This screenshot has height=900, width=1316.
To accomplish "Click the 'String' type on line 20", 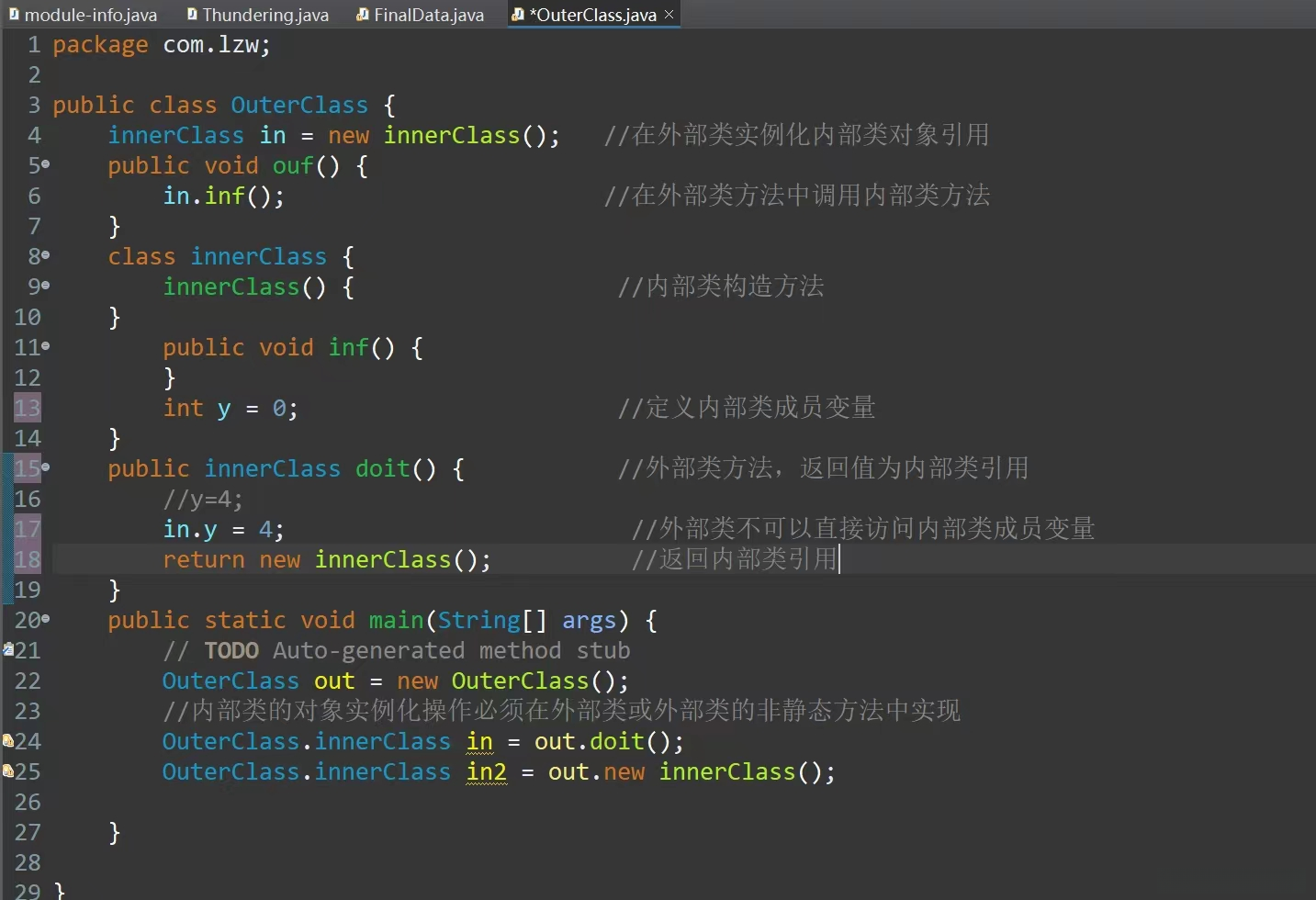I will pyautogui.click(x=478, y=620).
